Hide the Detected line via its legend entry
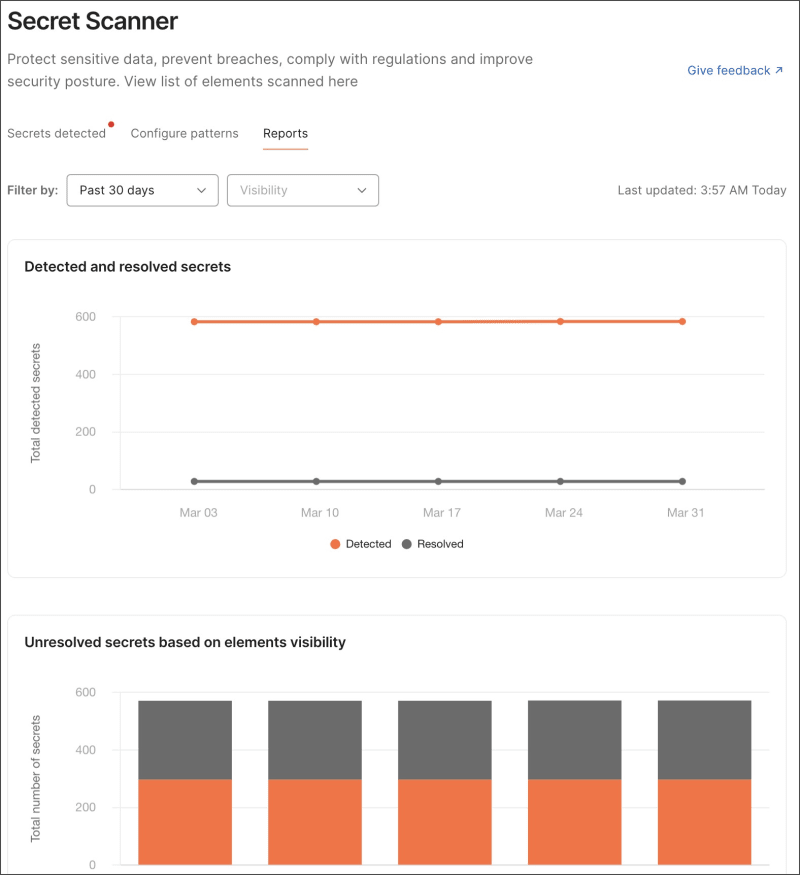The width and height of the screenshot is (800, 875). (363, 544)
